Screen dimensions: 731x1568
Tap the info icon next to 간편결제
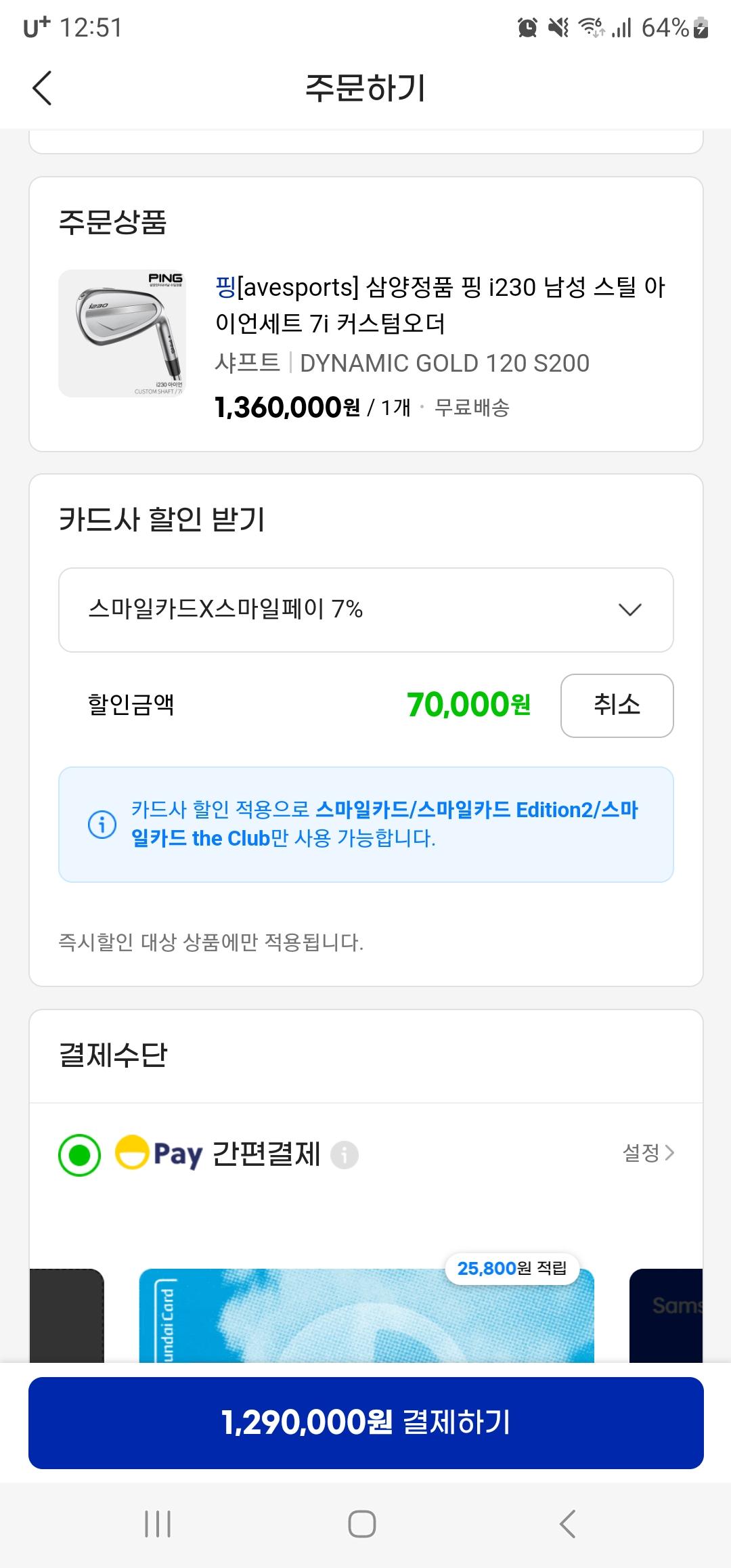click(344, 1154)
